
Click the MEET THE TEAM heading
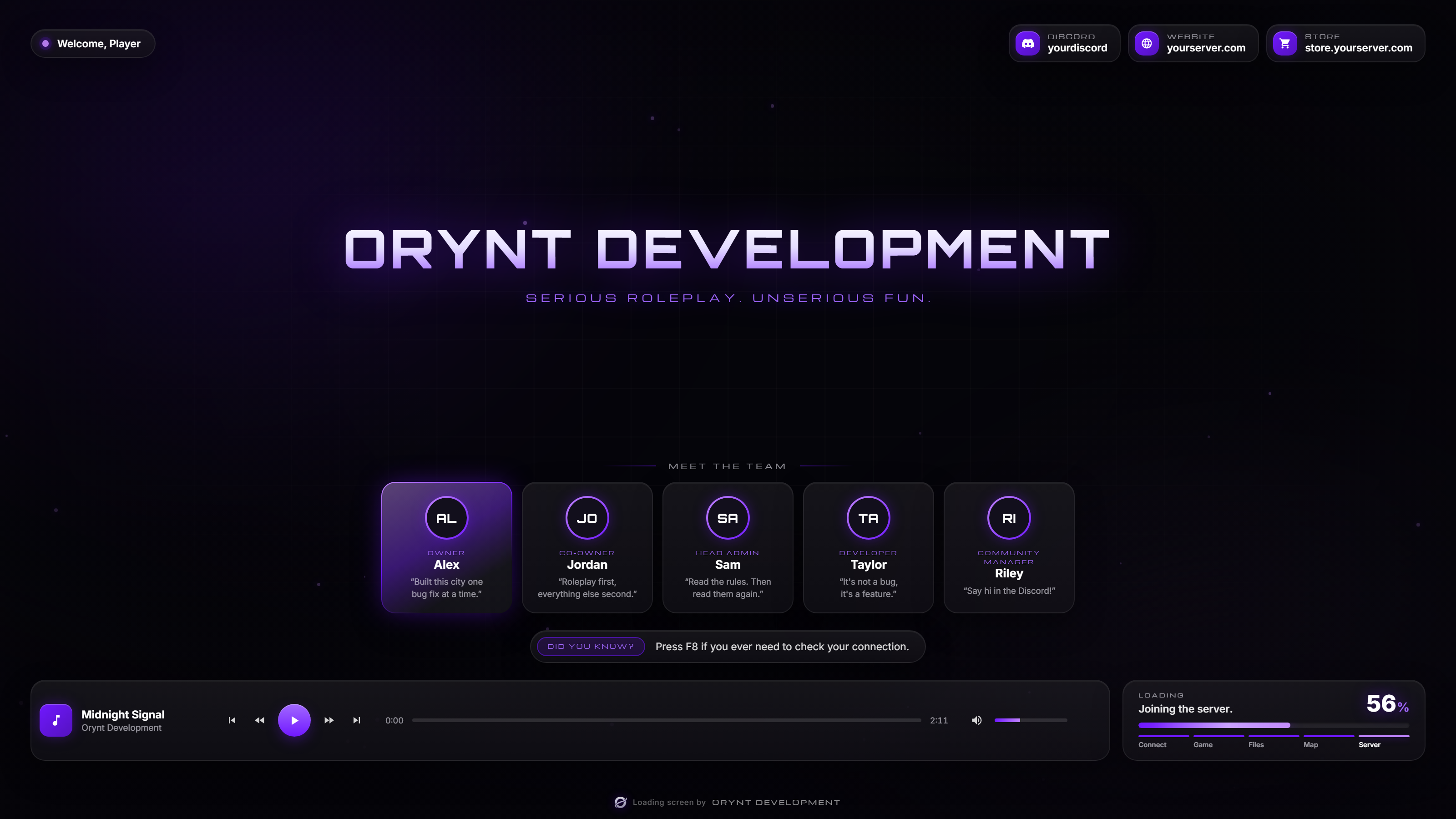tap(728, 466)
